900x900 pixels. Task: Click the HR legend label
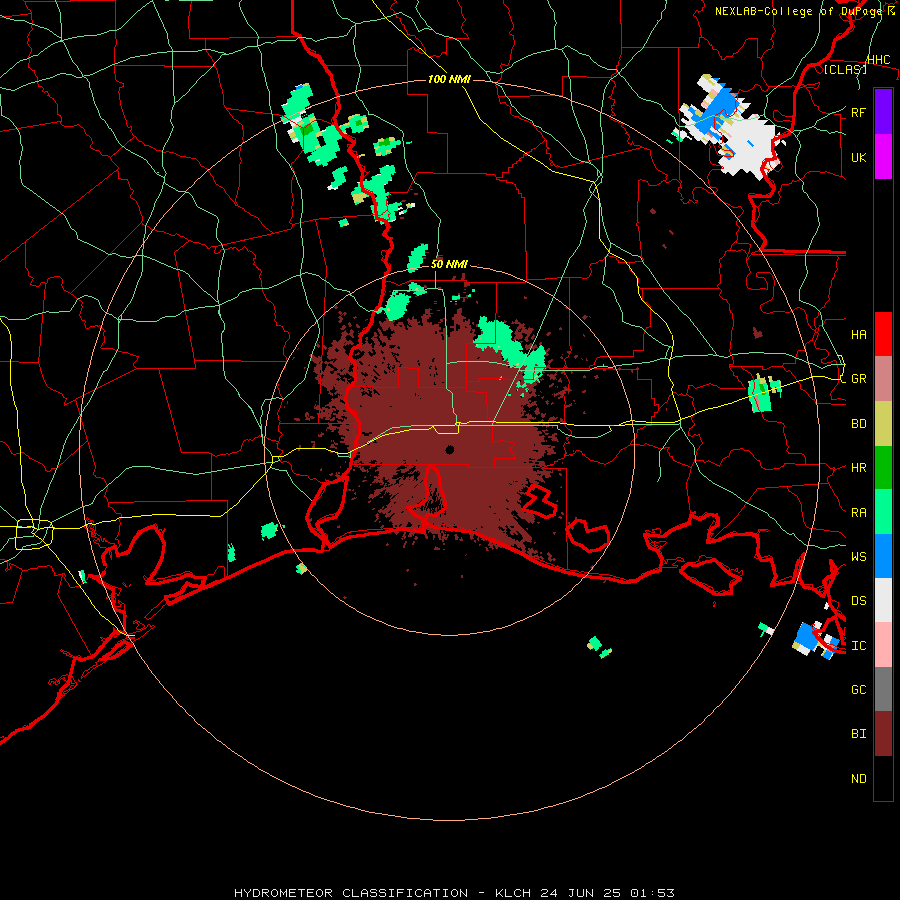pos(858,468)
